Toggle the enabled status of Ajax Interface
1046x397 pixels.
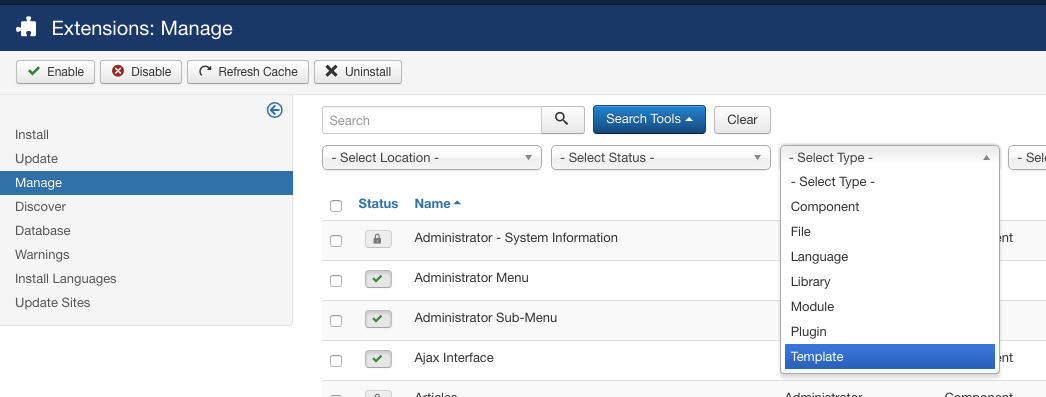tap(378, 359)
